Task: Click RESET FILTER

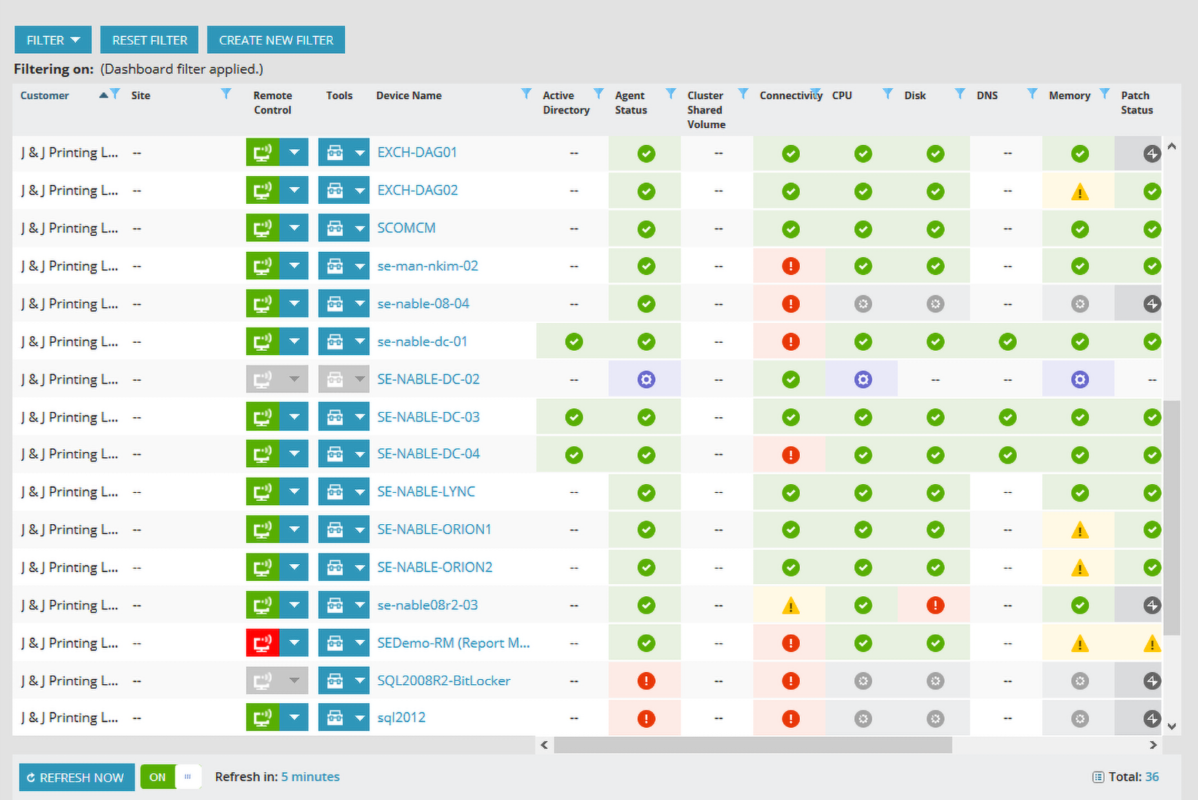Action: 148,39
